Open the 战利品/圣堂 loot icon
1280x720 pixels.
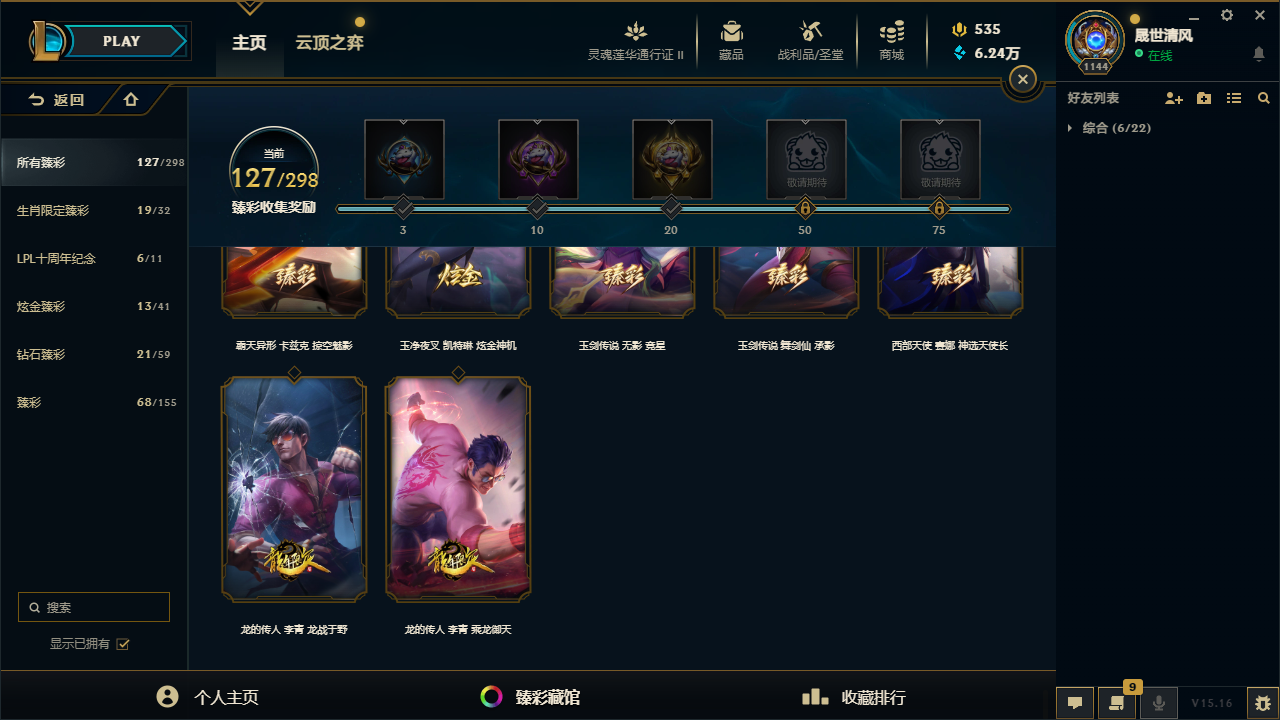tap(811, 31)
